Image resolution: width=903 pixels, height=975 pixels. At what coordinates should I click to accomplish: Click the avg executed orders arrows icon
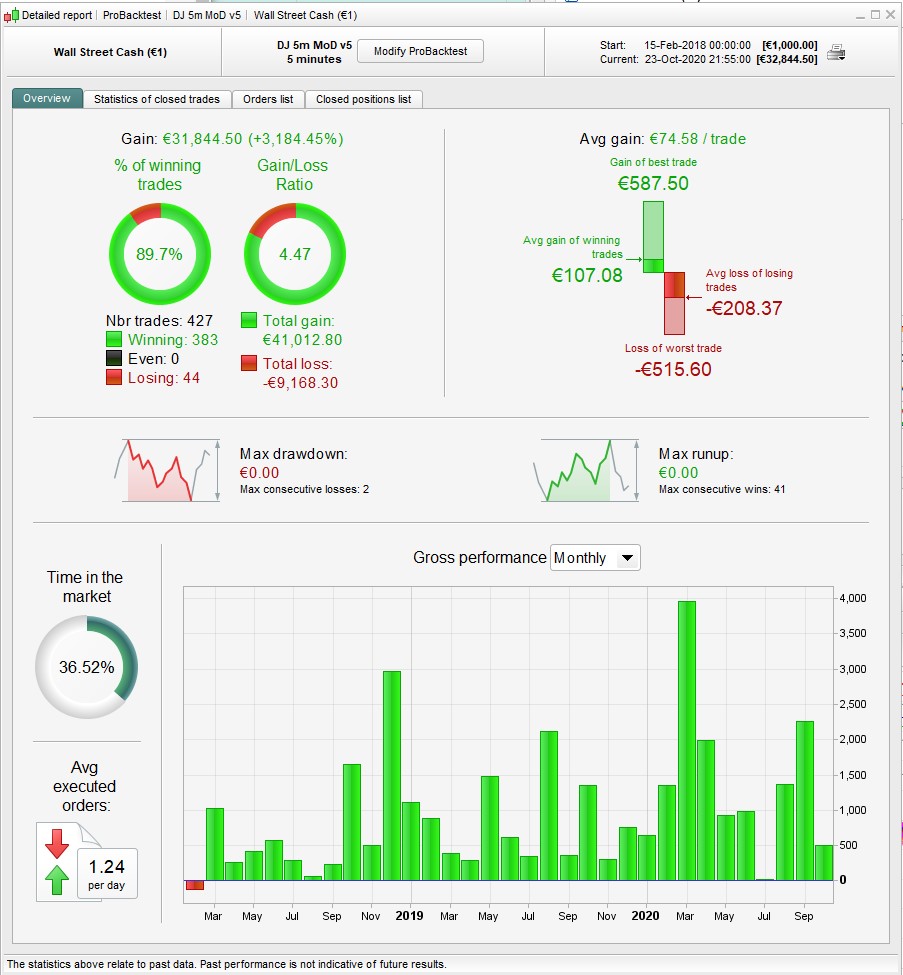57,862
